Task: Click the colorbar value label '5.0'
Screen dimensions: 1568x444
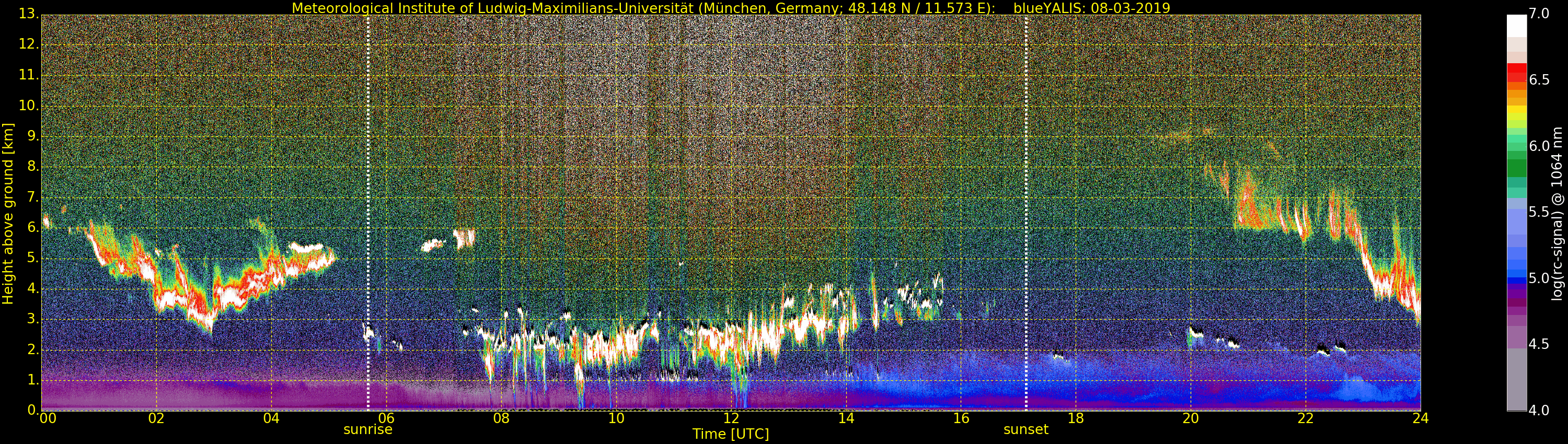Action: coord(1539,278)
